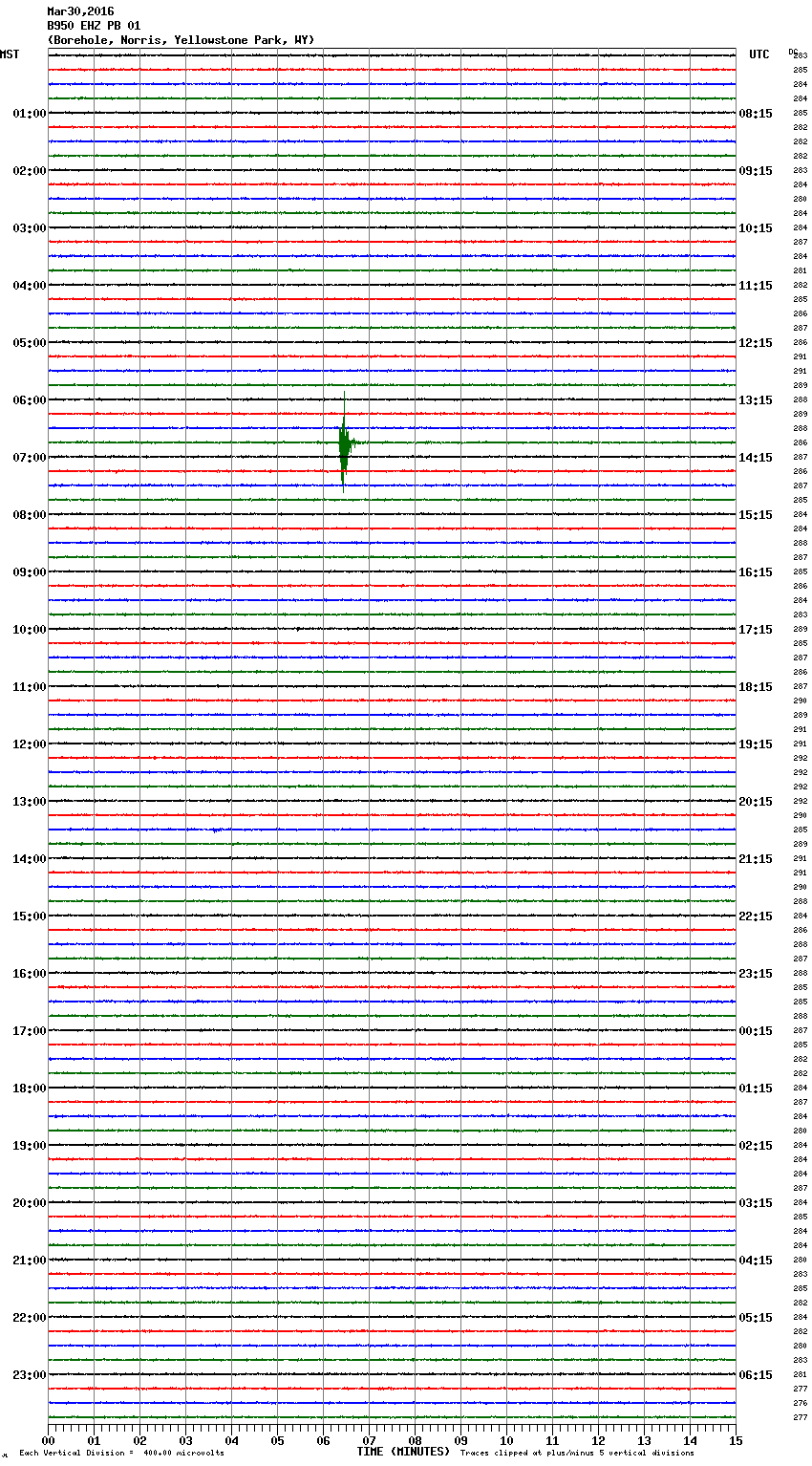
Task: Select the 23:00 MST time label
Action: click(x=29, y=1375)
